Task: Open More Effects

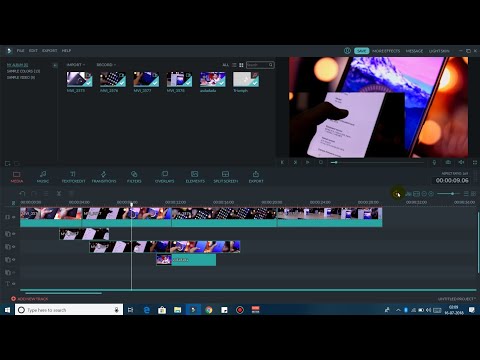Action: click(x=386, y=51)
